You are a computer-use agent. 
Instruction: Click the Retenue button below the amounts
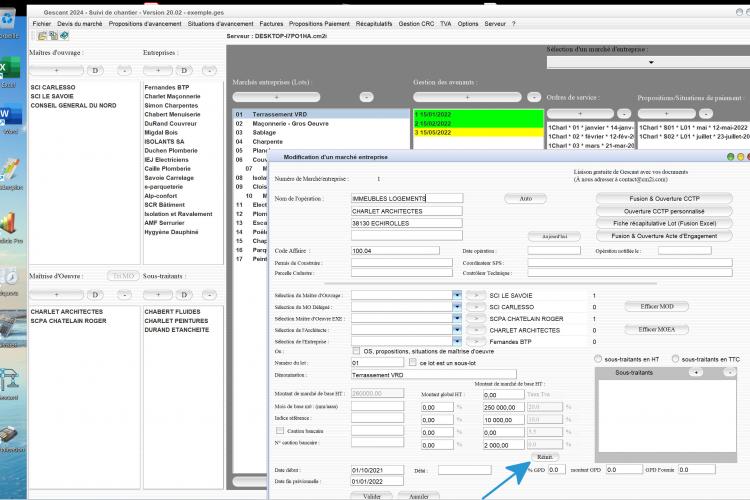click(x=544, y=457)
